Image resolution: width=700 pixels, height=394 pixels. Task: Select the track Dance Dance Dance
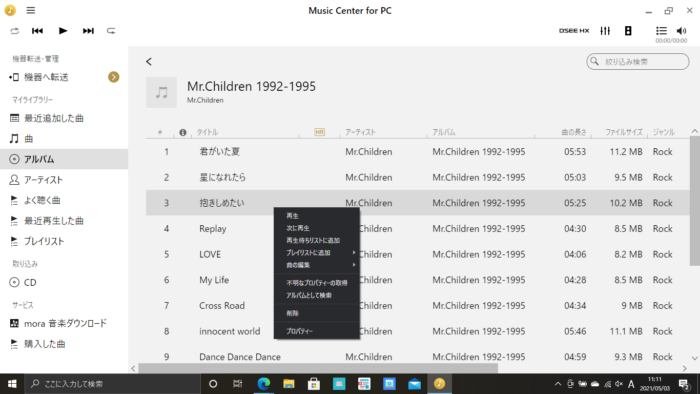click(240, 357)
